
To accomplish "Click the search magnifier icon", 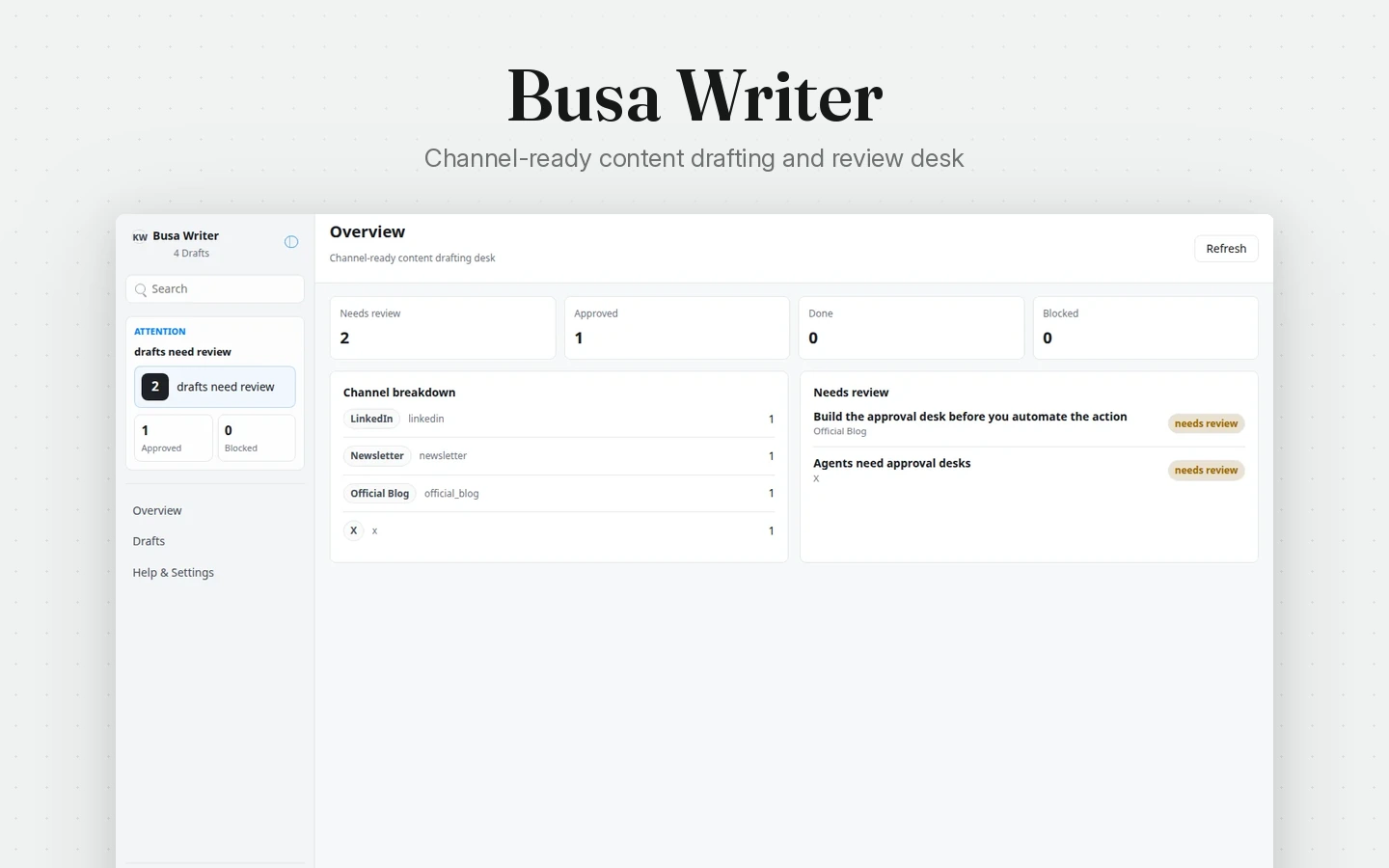I will click(141, 289).
